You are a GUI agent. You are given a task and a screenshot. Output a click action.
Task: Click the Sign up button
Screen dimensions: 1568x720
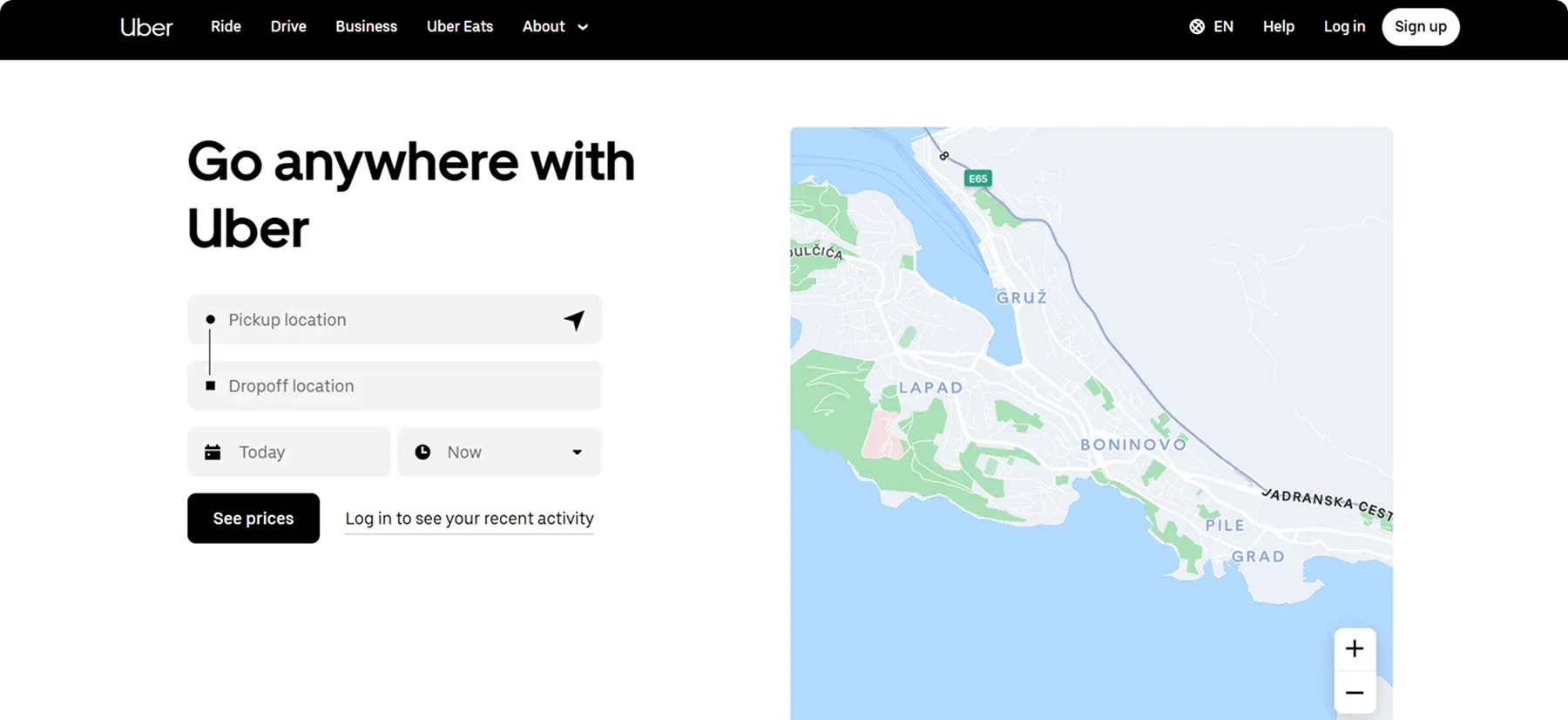tap(1420, 27)
